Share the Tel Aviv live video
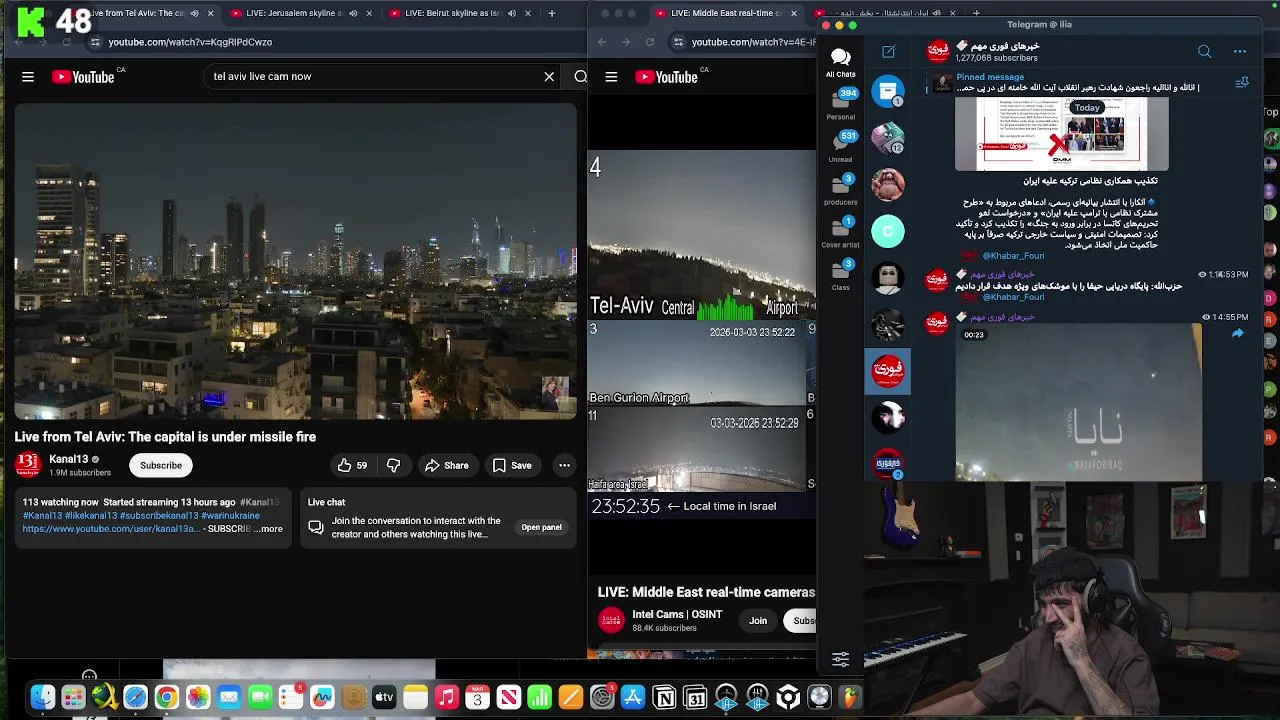This screenshot has height=720, width=1280. 446,465
